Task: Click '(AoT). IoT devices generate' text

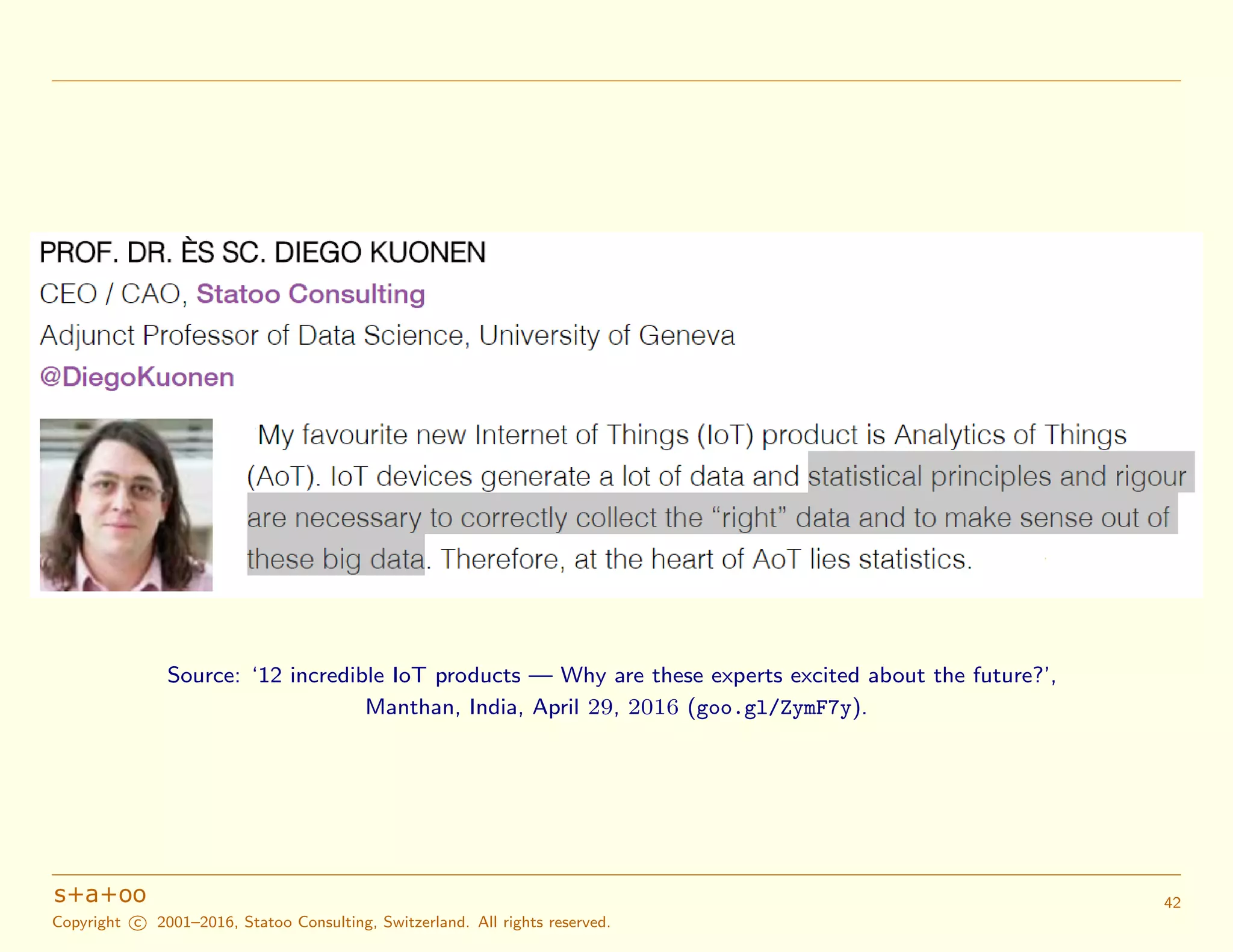Action: coord(419,477)
